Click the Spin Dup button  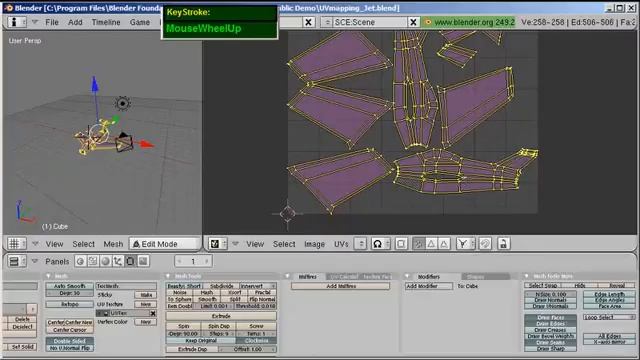click(x=219, y=326)
